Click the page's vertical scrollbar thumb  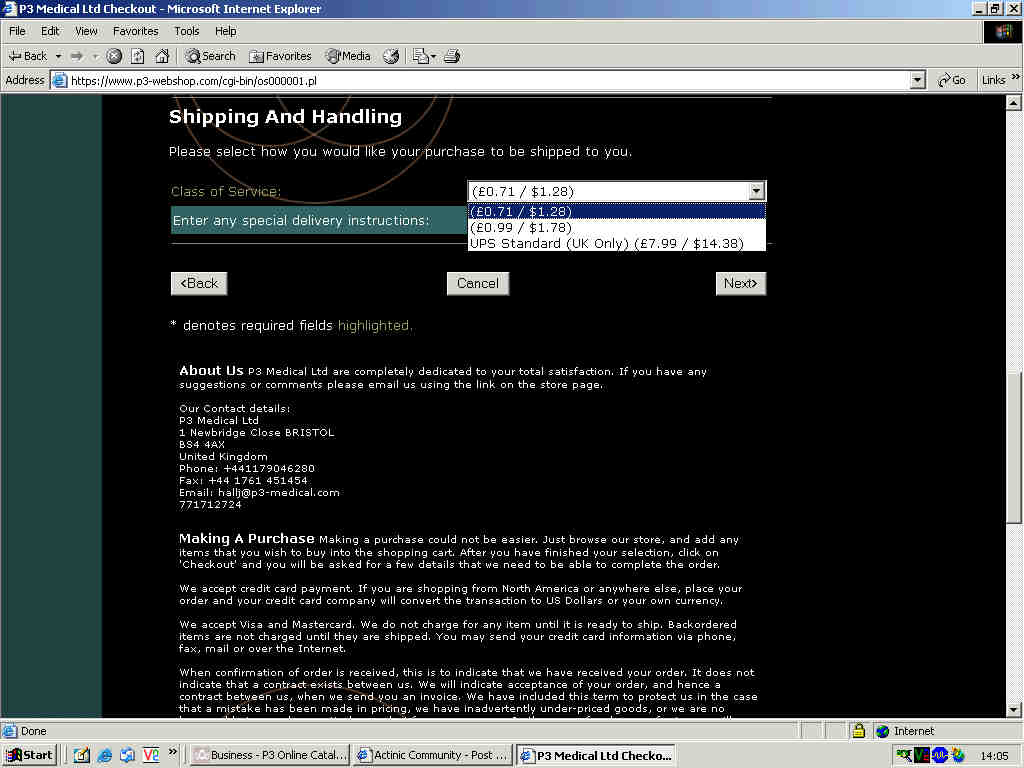[1013, 445]
